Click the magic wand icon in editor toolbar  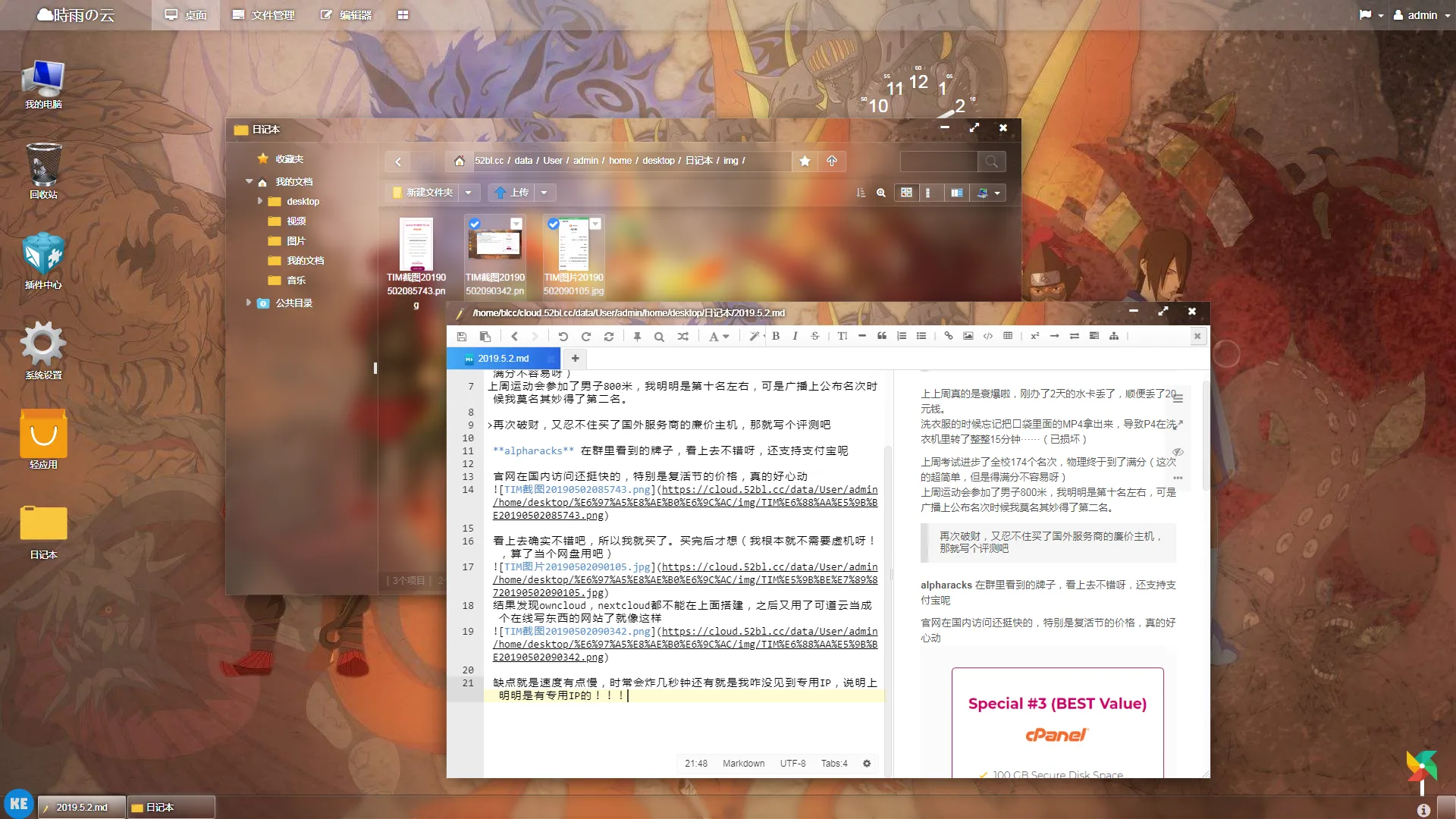coord(754,336)
